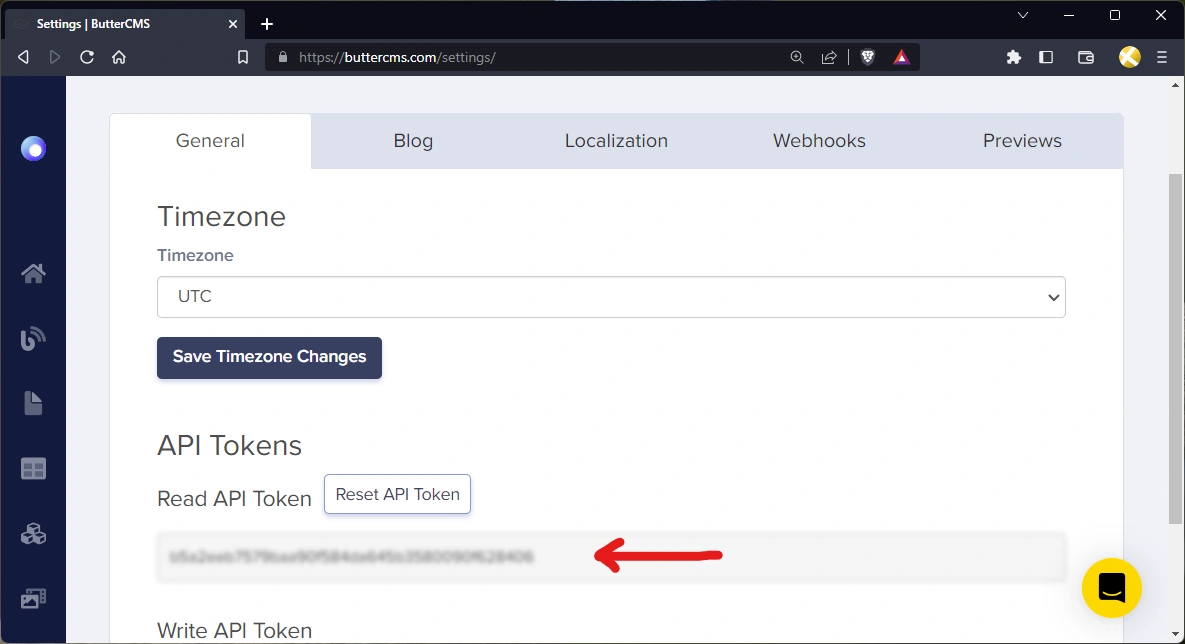Toggle the browser sidebar panel icon
This screenshot has width=1185, height=644.
tap(1046, 57)
